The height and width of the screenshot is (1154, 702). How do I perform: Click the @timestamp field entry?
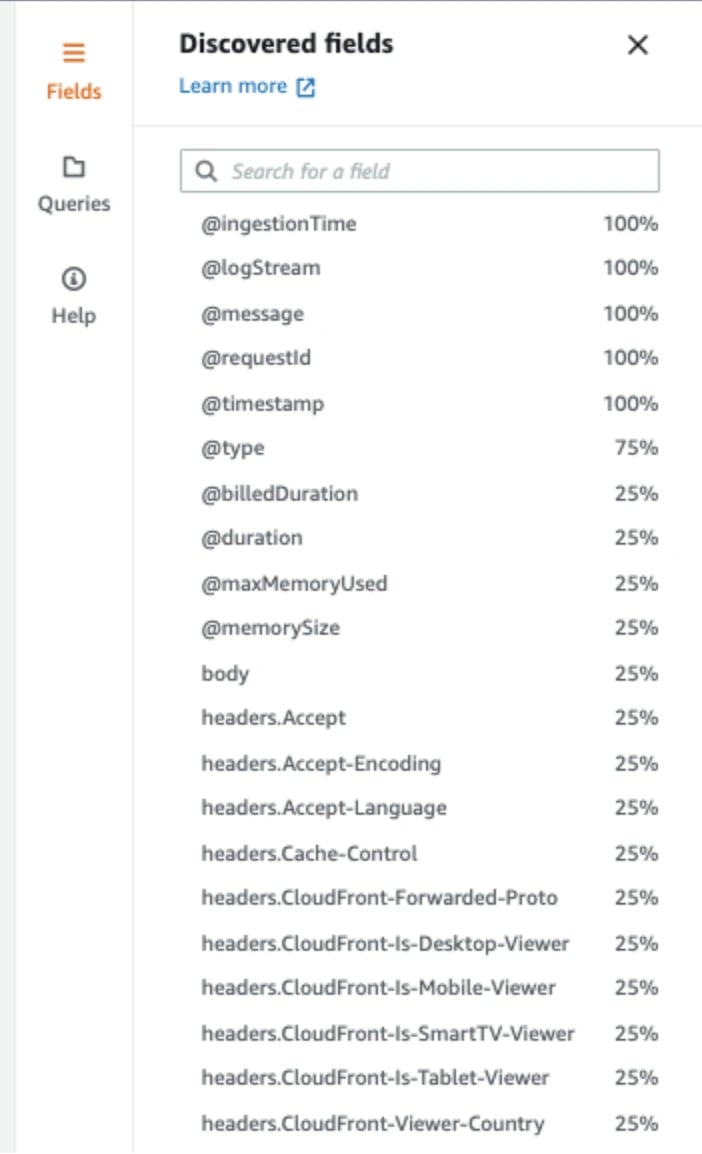[x=262, y=404]
